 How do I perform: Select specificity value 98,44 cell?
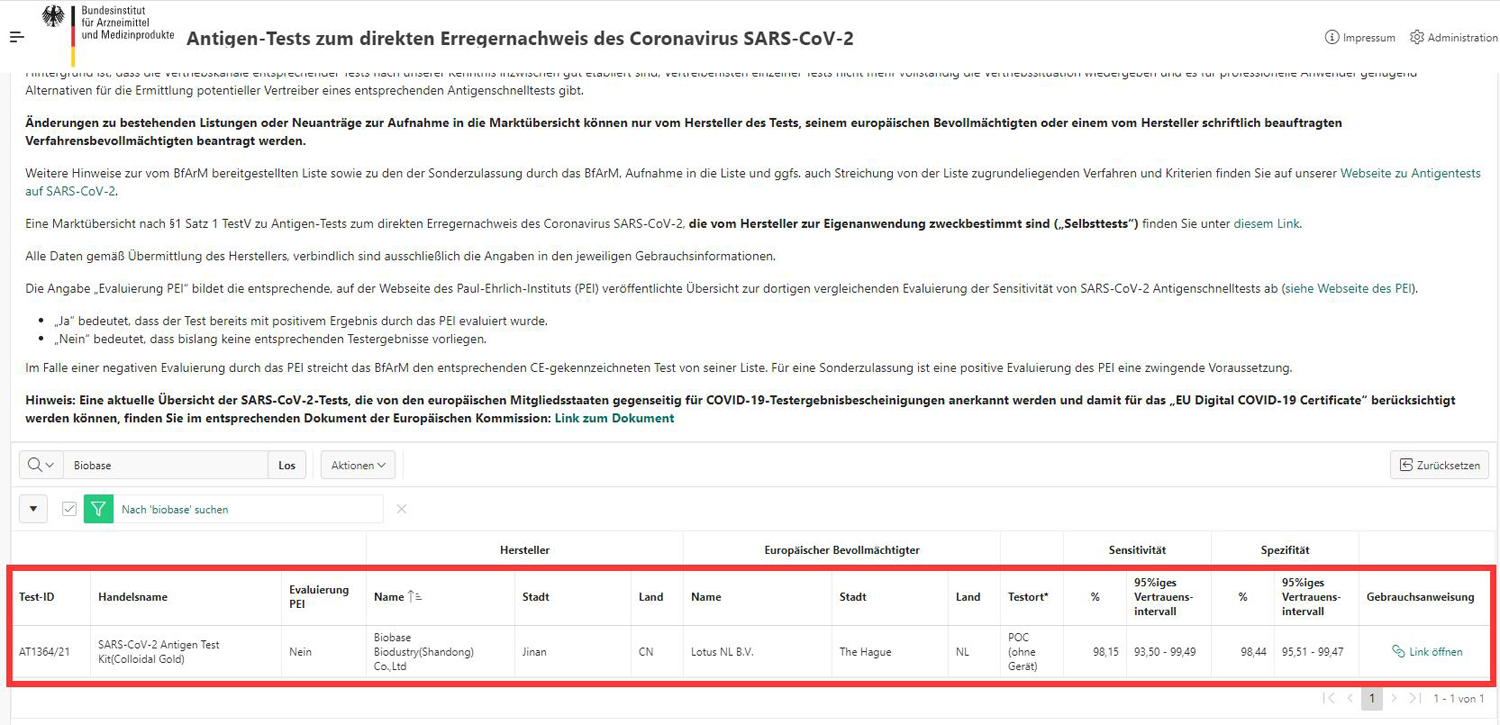click(1242, 652)
